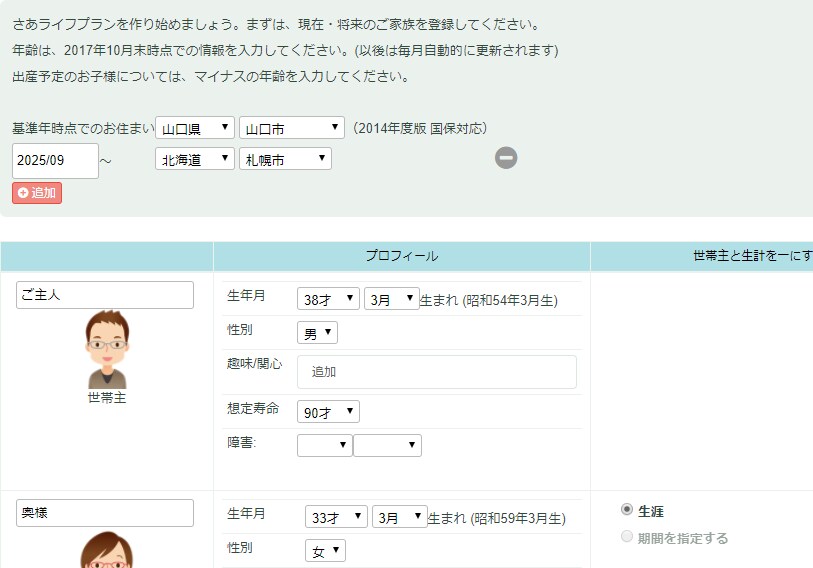
Task: Open the 山口市 city dropdown
Action: [292, 128]
